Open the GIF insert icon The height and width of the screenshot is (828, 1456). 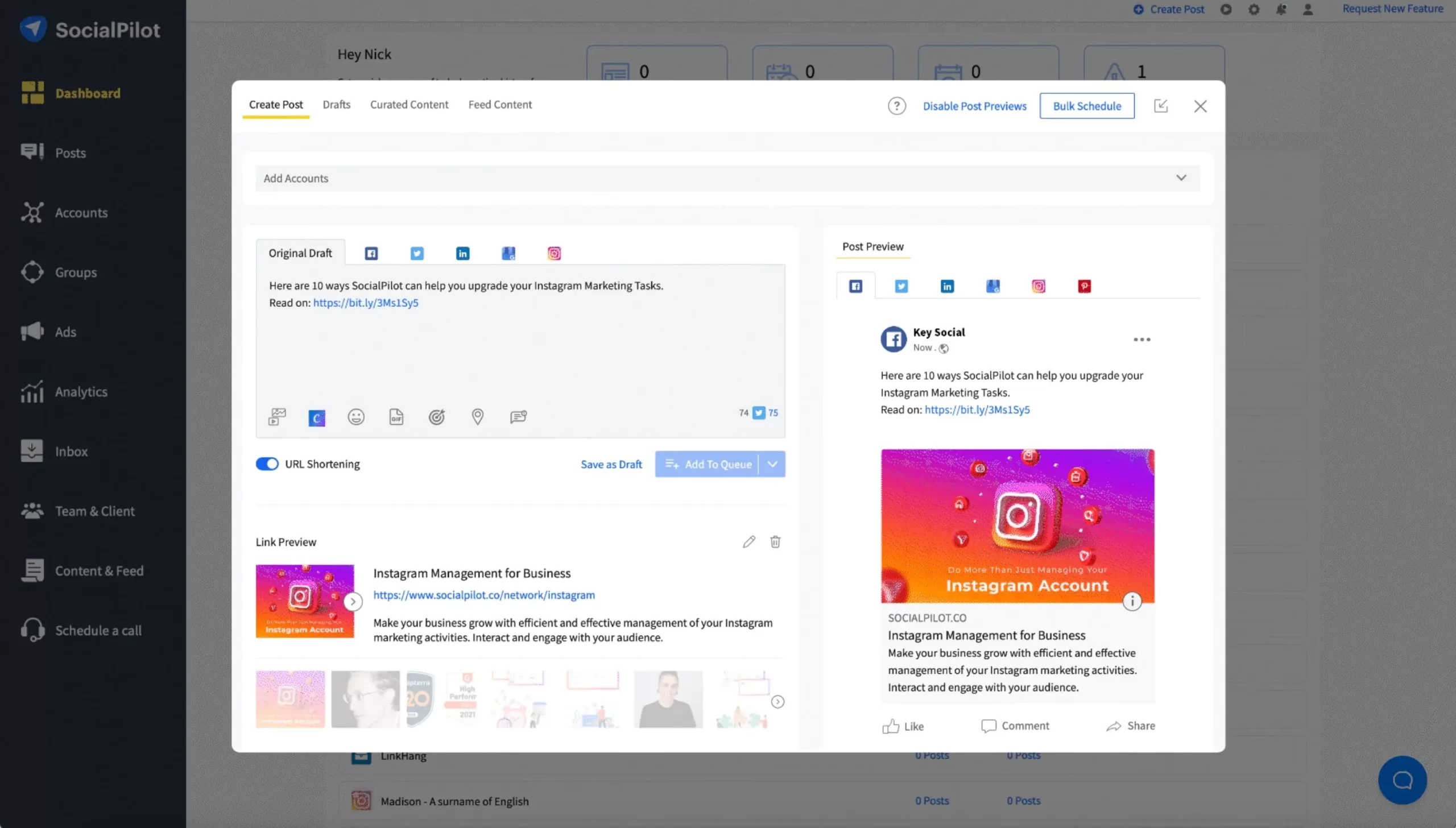coord(396,417)
